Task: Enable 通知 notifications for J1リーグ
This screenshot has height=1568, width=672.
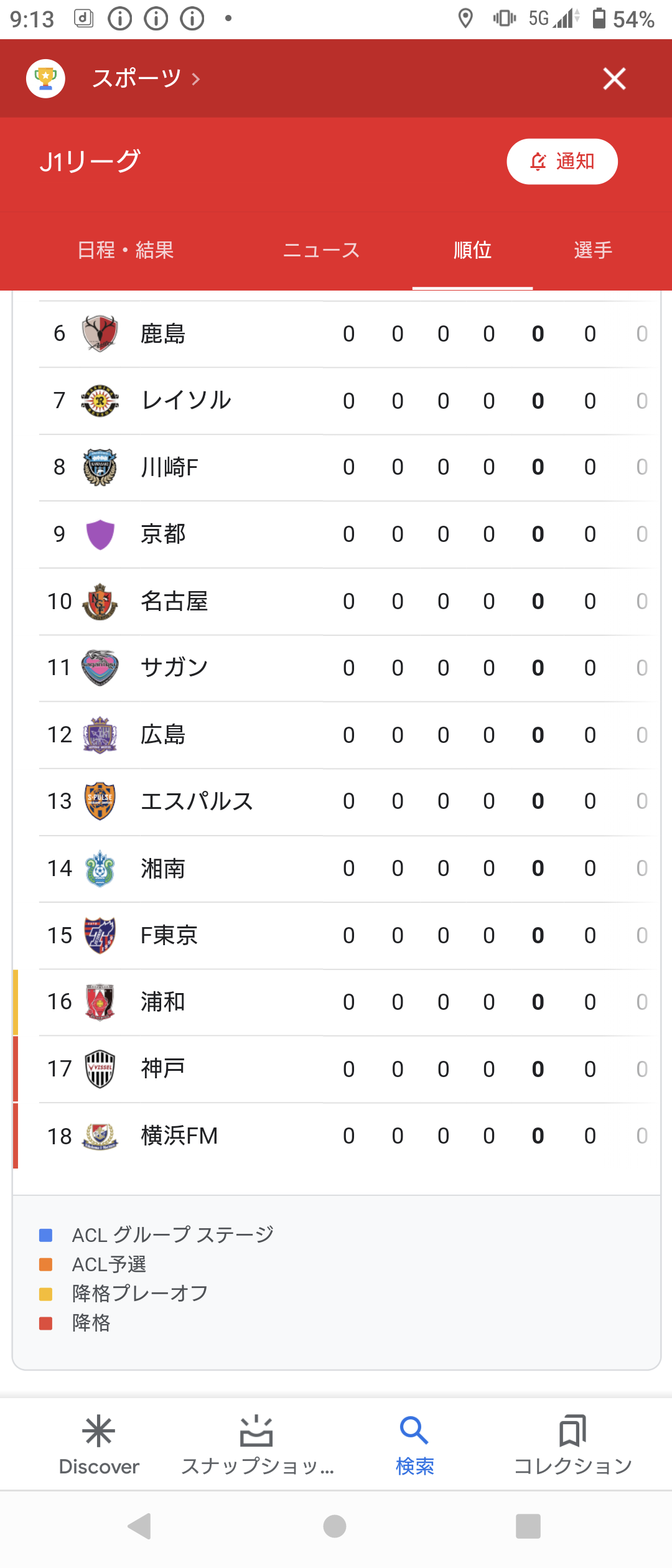Action: [x=562, y=161]
